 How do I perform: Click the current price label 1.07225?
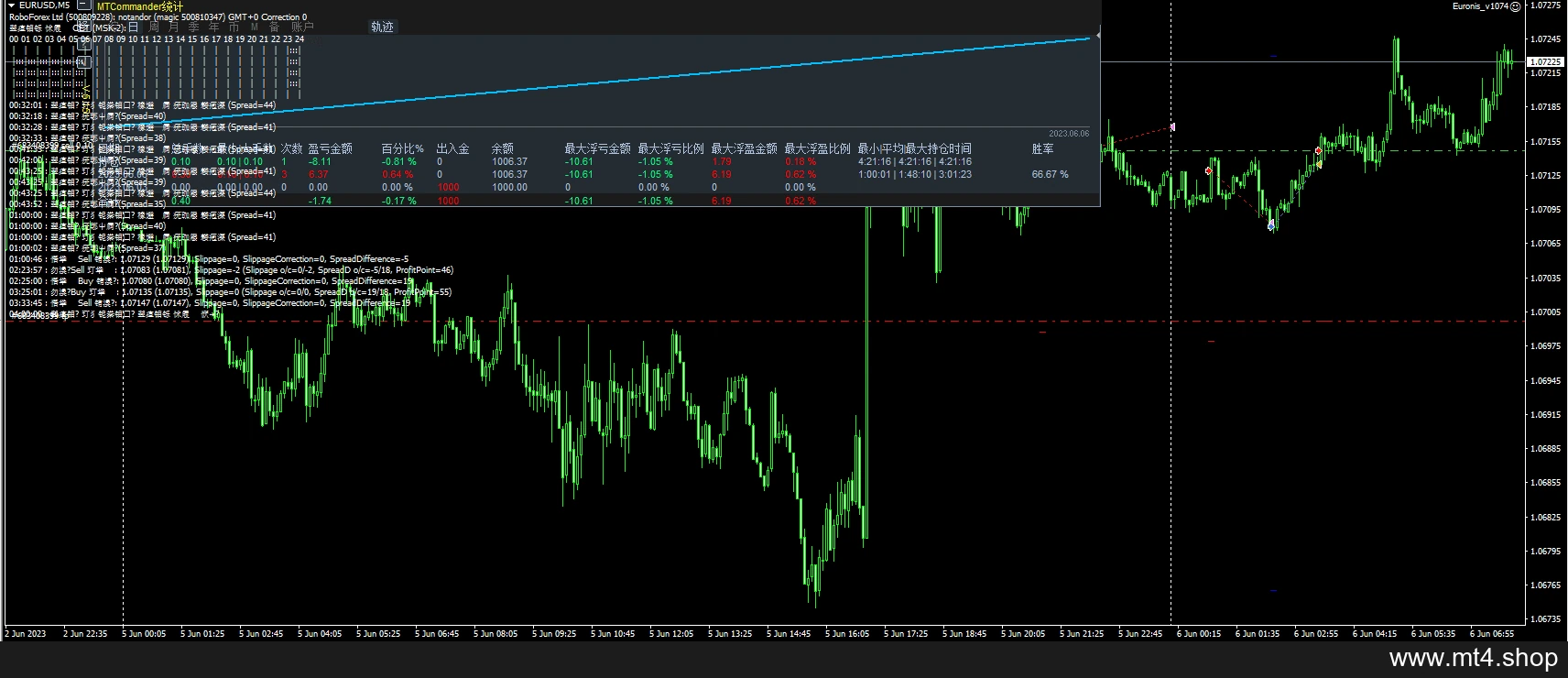pos(1545,62)
